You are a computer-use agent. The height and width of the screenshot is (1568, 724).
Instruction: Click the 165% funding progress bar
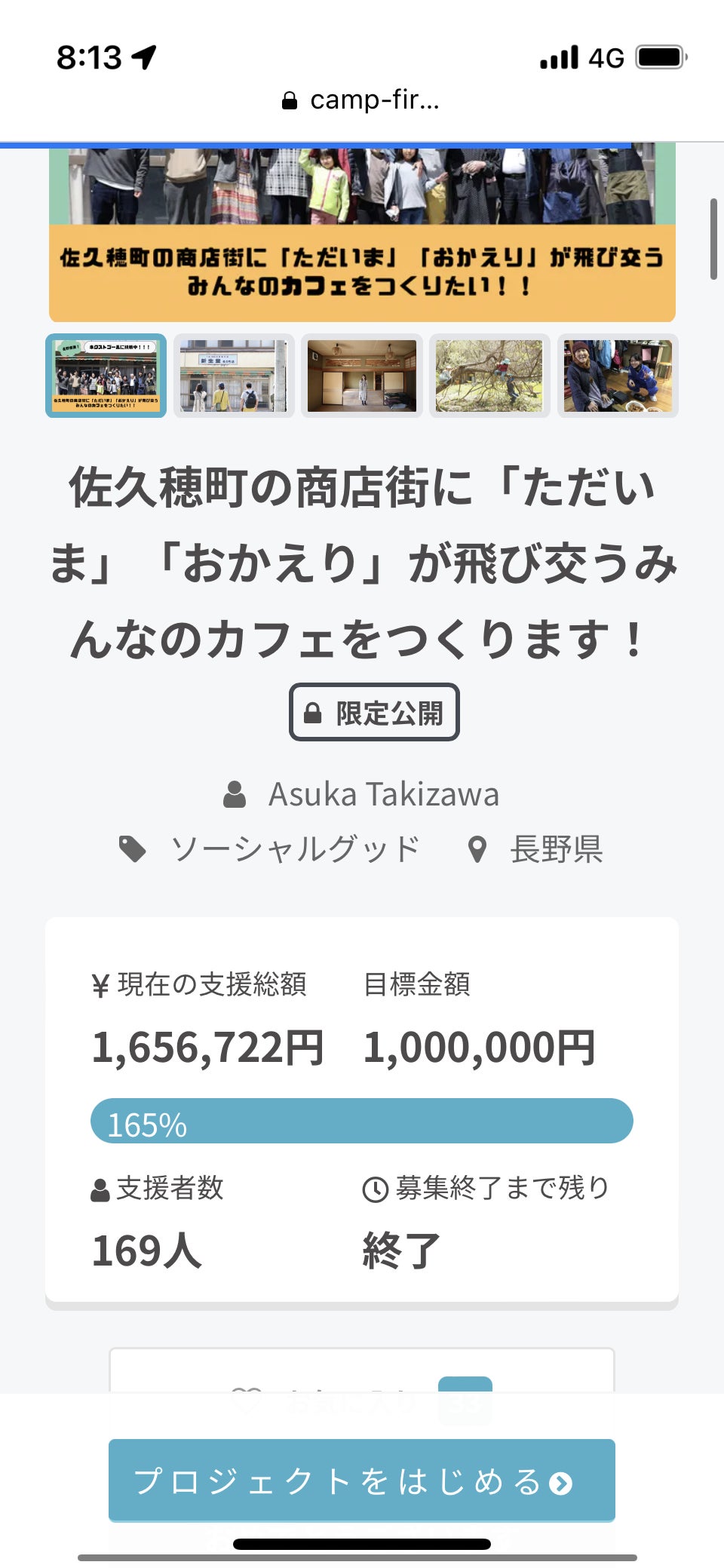[362, 1121]
